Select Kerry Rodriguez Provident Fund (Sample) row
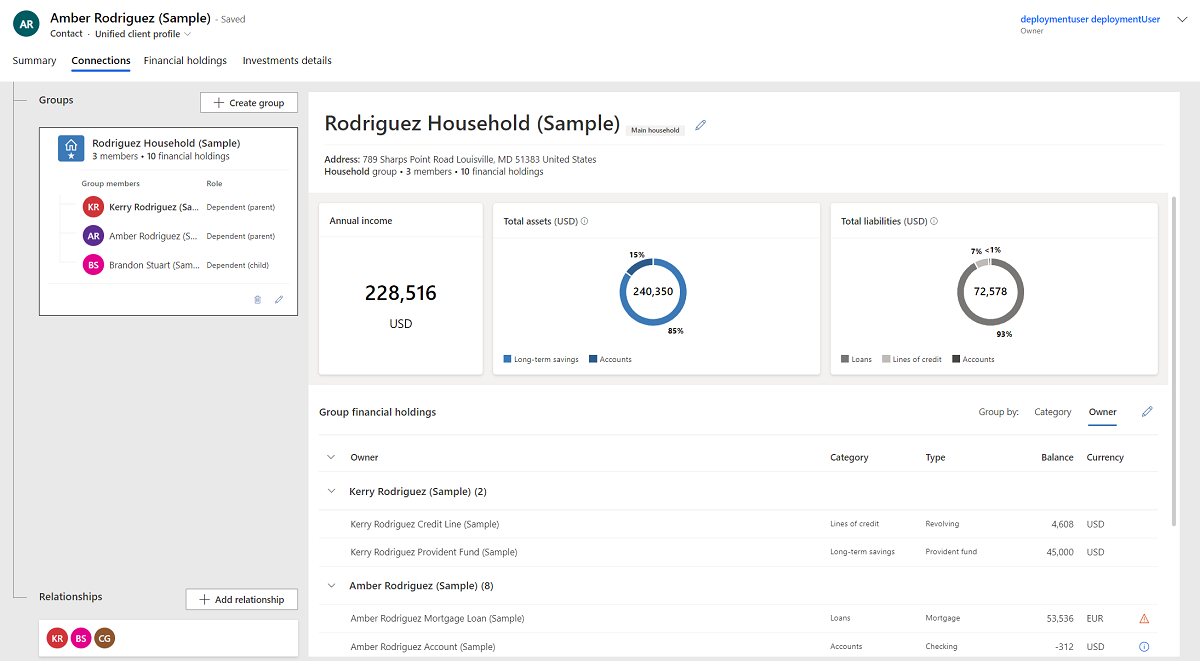The image size is (1200, 661). pos(738,552)
